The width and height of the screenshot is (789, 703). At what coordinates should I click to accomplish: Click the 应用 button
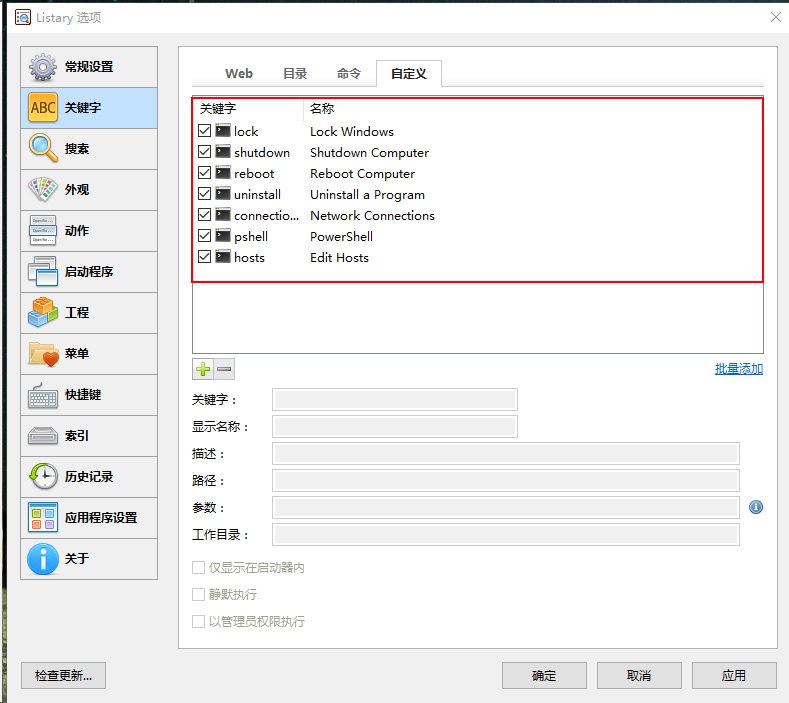pyautogui.click(x=734, y=675)
